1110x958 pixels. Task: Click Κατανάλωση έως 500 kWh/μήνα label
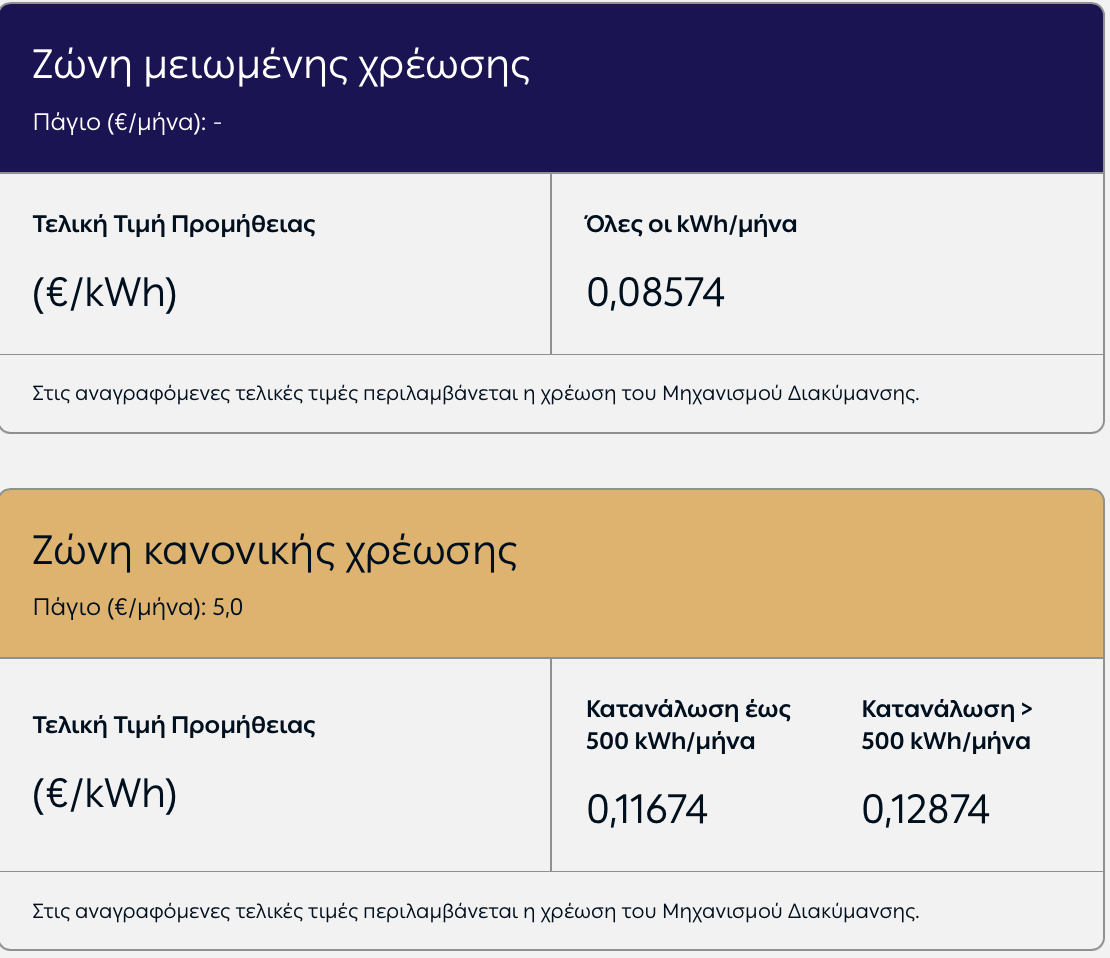(688, 725)
